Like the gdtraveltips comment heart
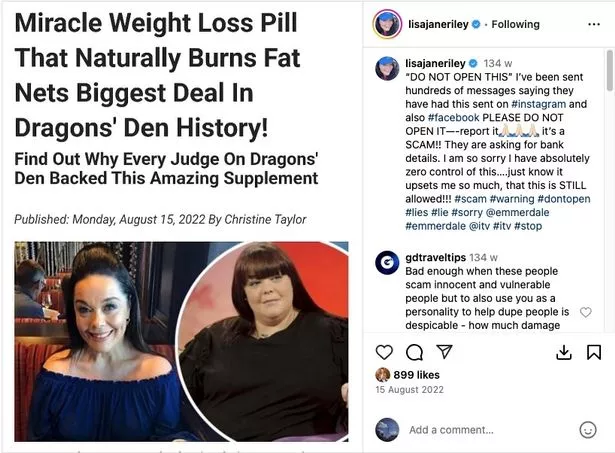The image size is (615, 453). 586,312
